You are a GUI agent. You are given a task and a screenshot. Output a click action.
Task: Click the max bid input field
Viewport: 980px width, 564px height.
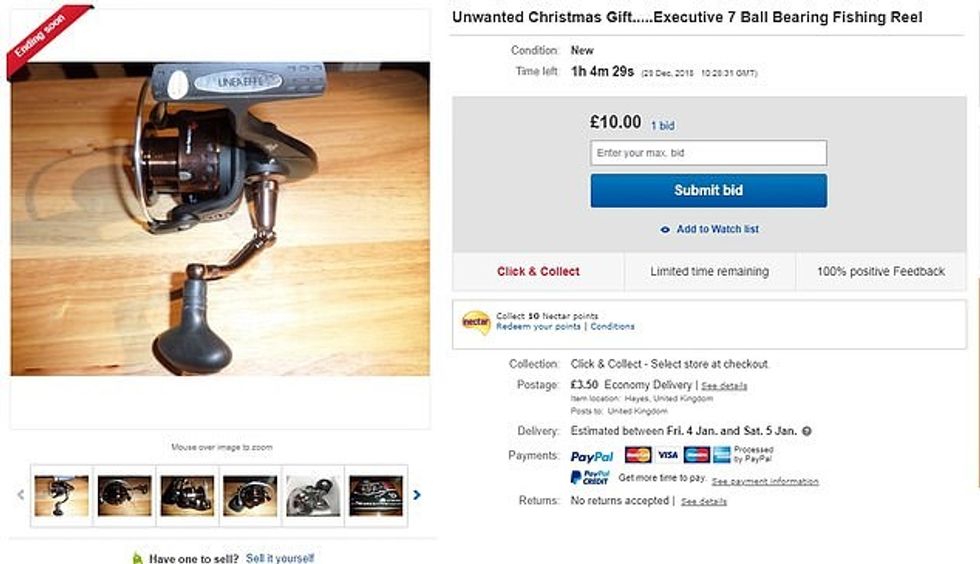pyautogui.click(x=708, y=153)
